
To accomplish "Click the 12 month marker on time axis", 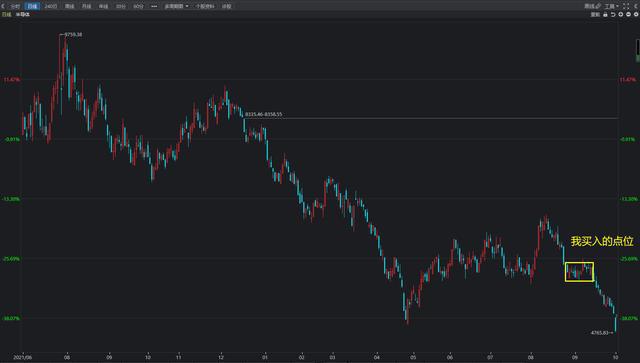I will coord(221,357).
